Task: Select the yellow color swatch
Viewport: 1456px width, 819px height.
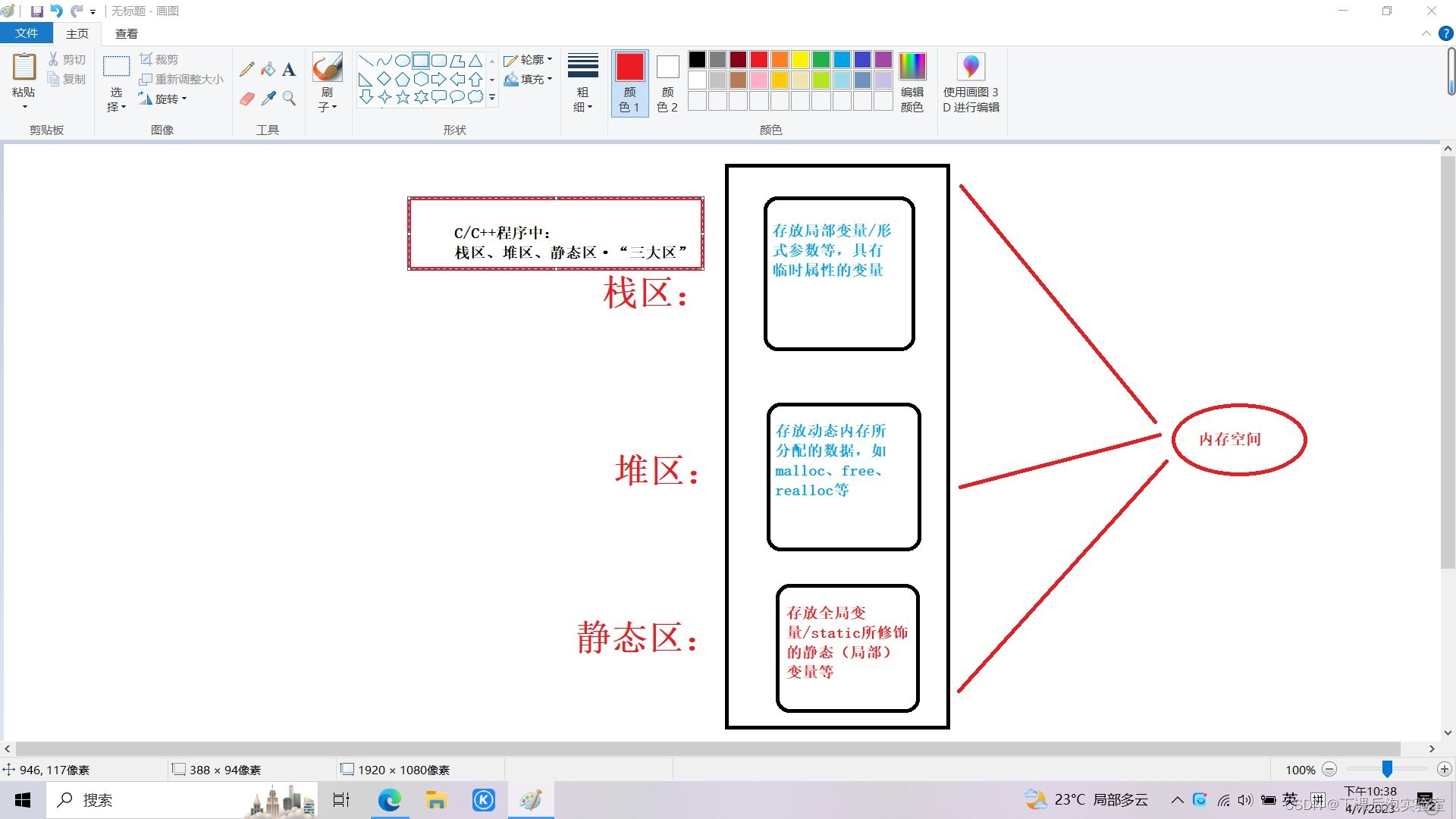Action: 799,59
